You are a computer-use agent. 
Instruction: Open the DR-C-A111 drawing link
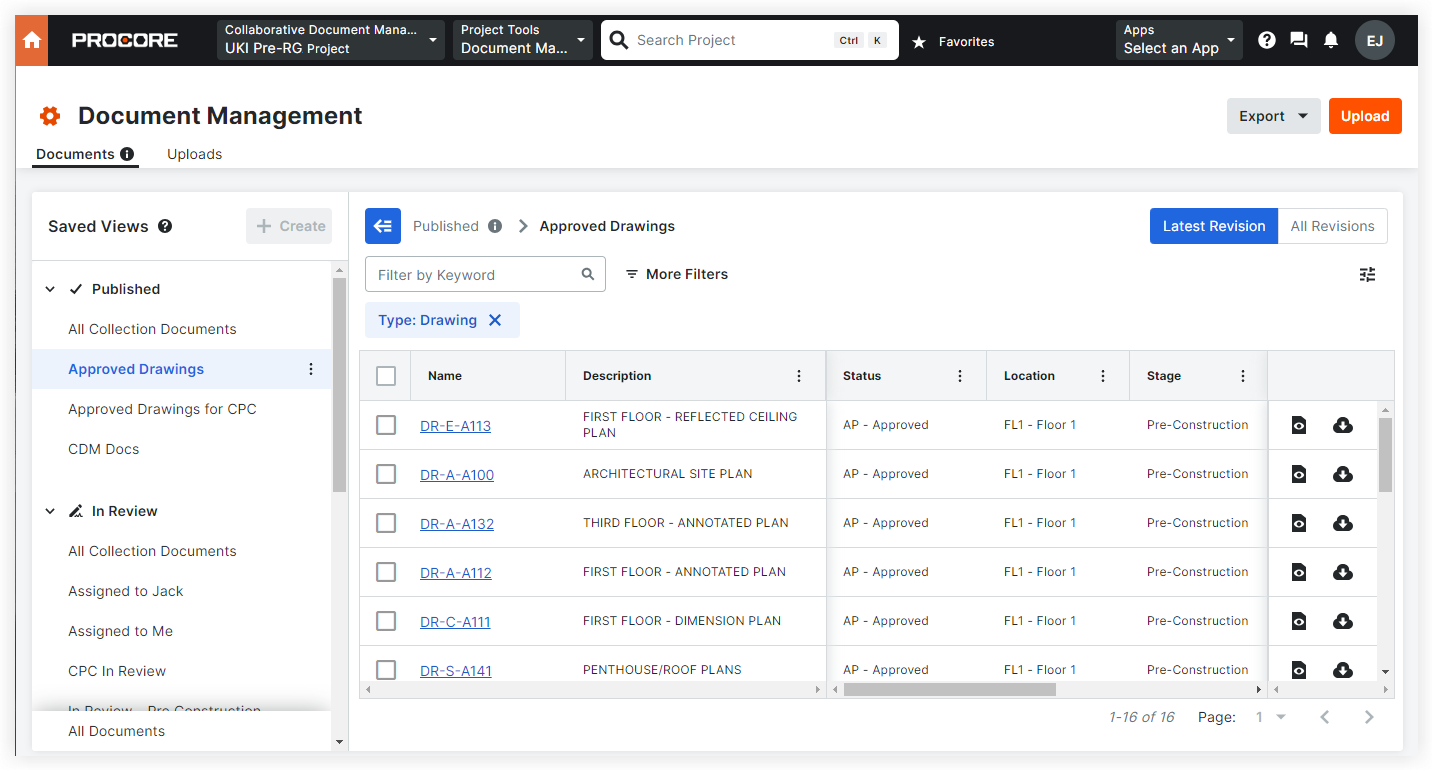click(455, 621)
